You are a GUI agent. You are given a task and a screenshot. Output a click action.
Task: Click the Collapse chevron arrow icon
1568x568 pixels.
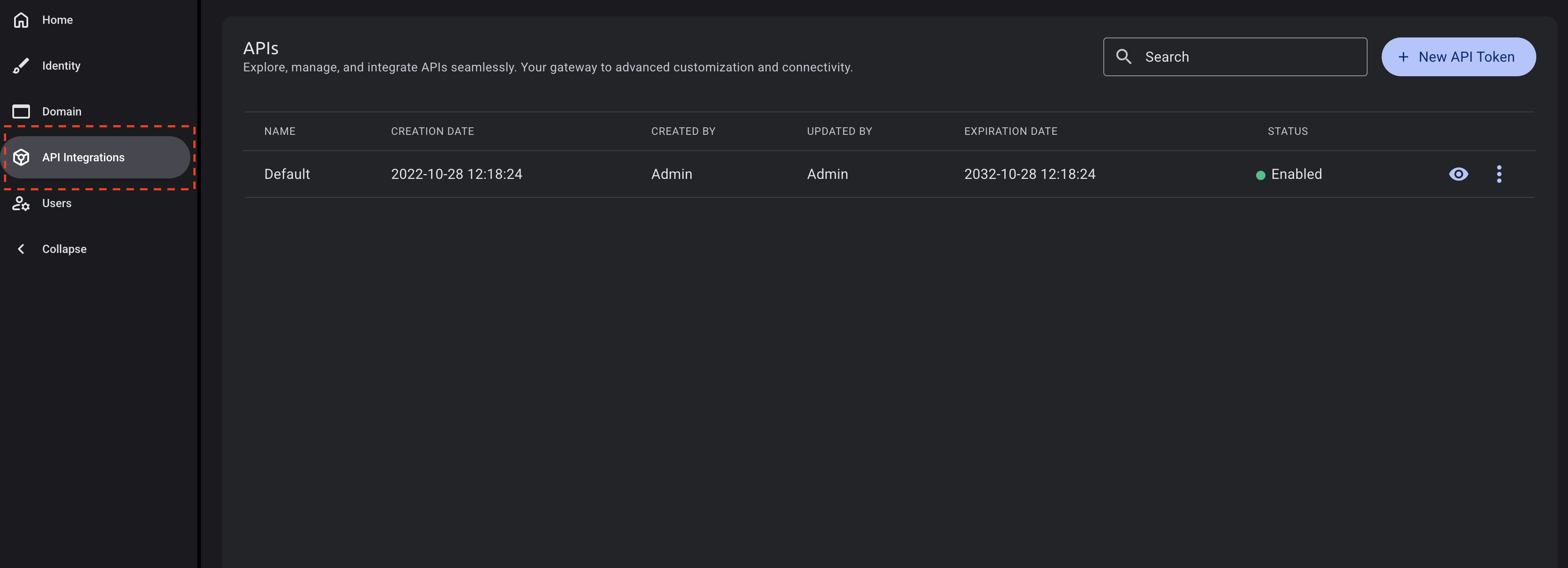pyautogui.click(x=21, y=249)
